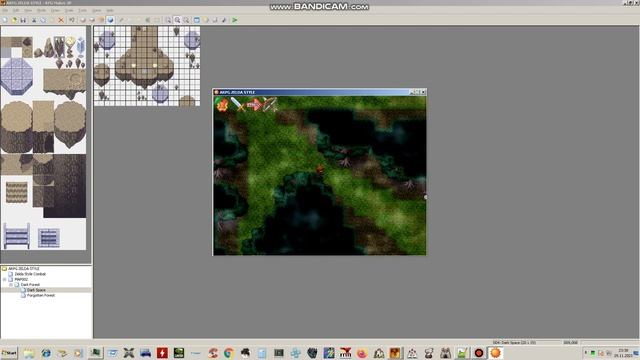Open the Windows Start button
Image resolution: width=640 pixels, height=360 pixels.
9,353
